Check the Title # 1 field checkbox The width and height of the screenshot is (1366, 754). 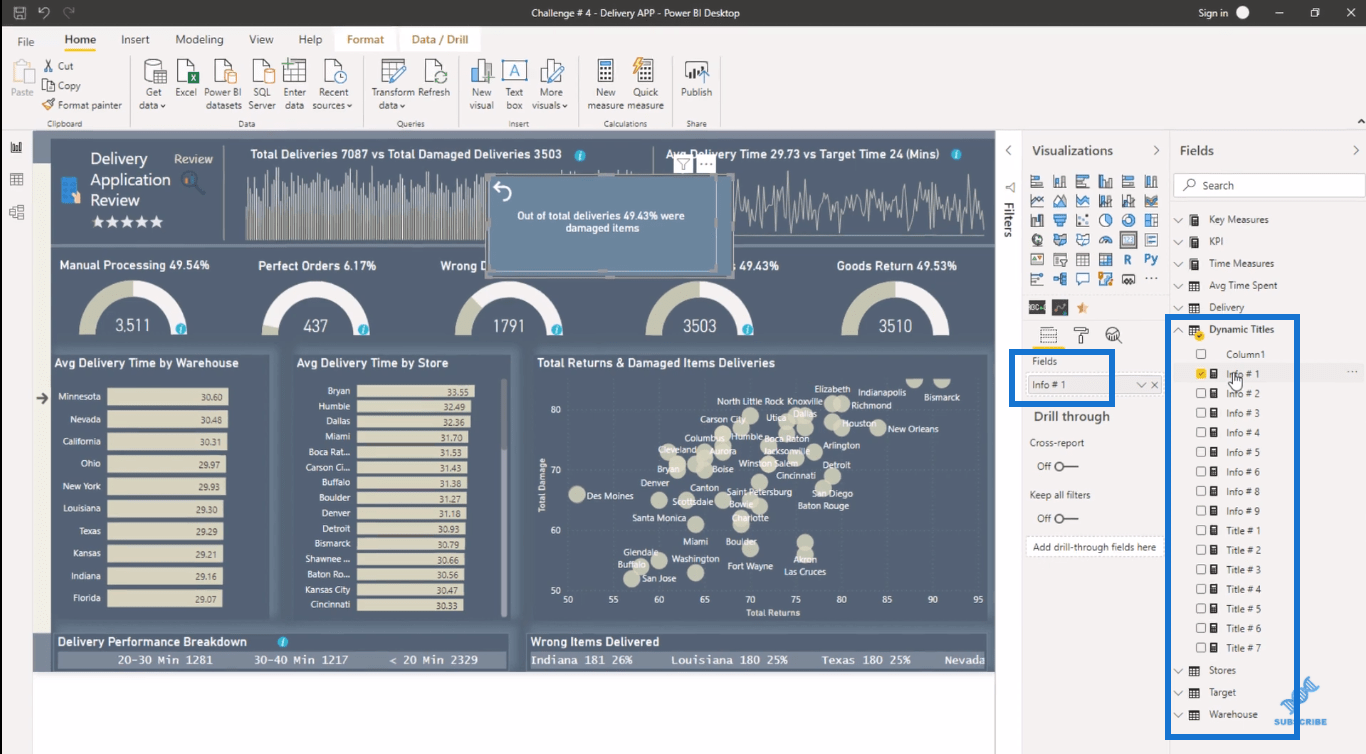[1201, 530]
